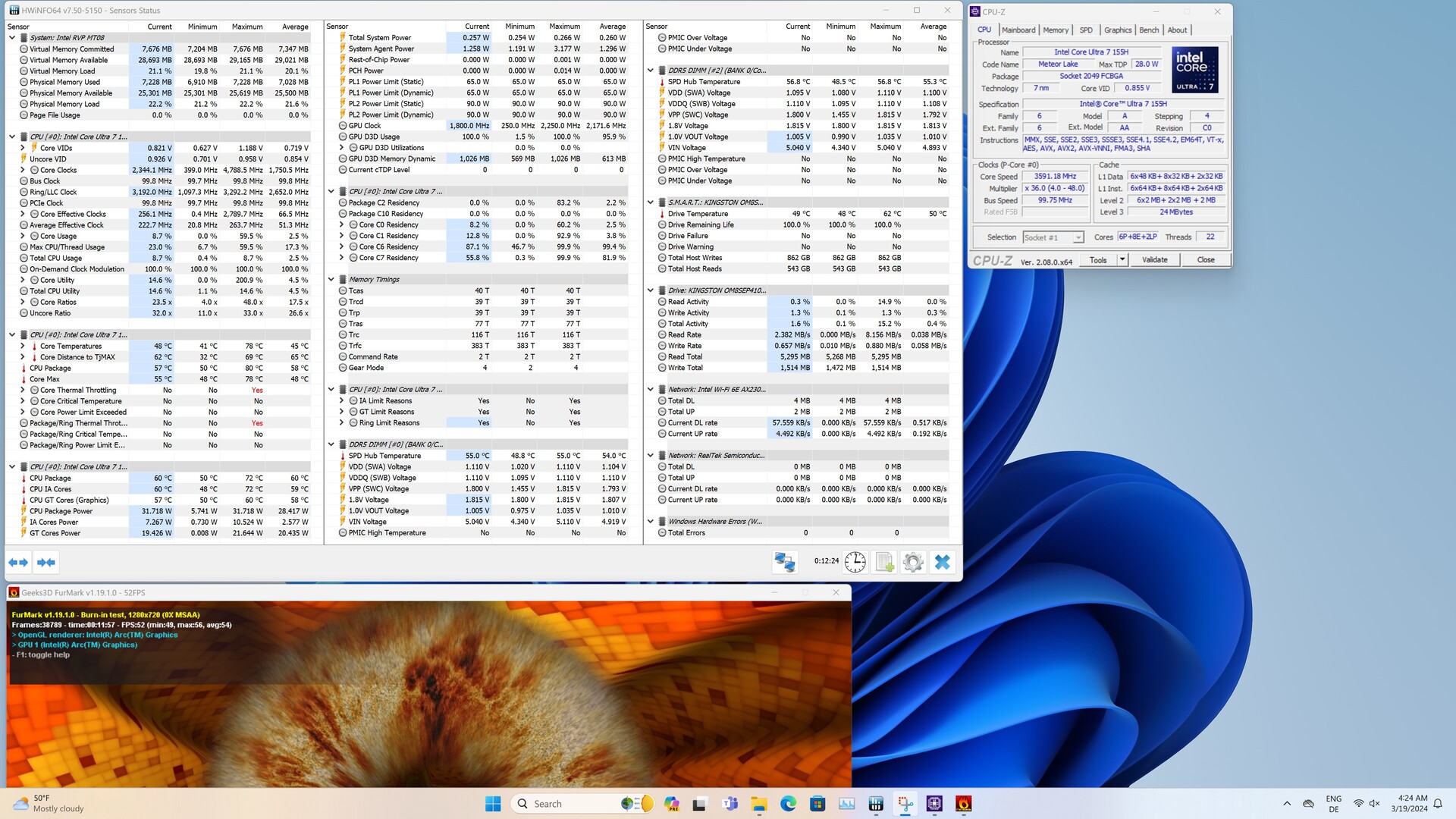
Task: Open the Task Manager taskbar icon
Action: [846, 804]
